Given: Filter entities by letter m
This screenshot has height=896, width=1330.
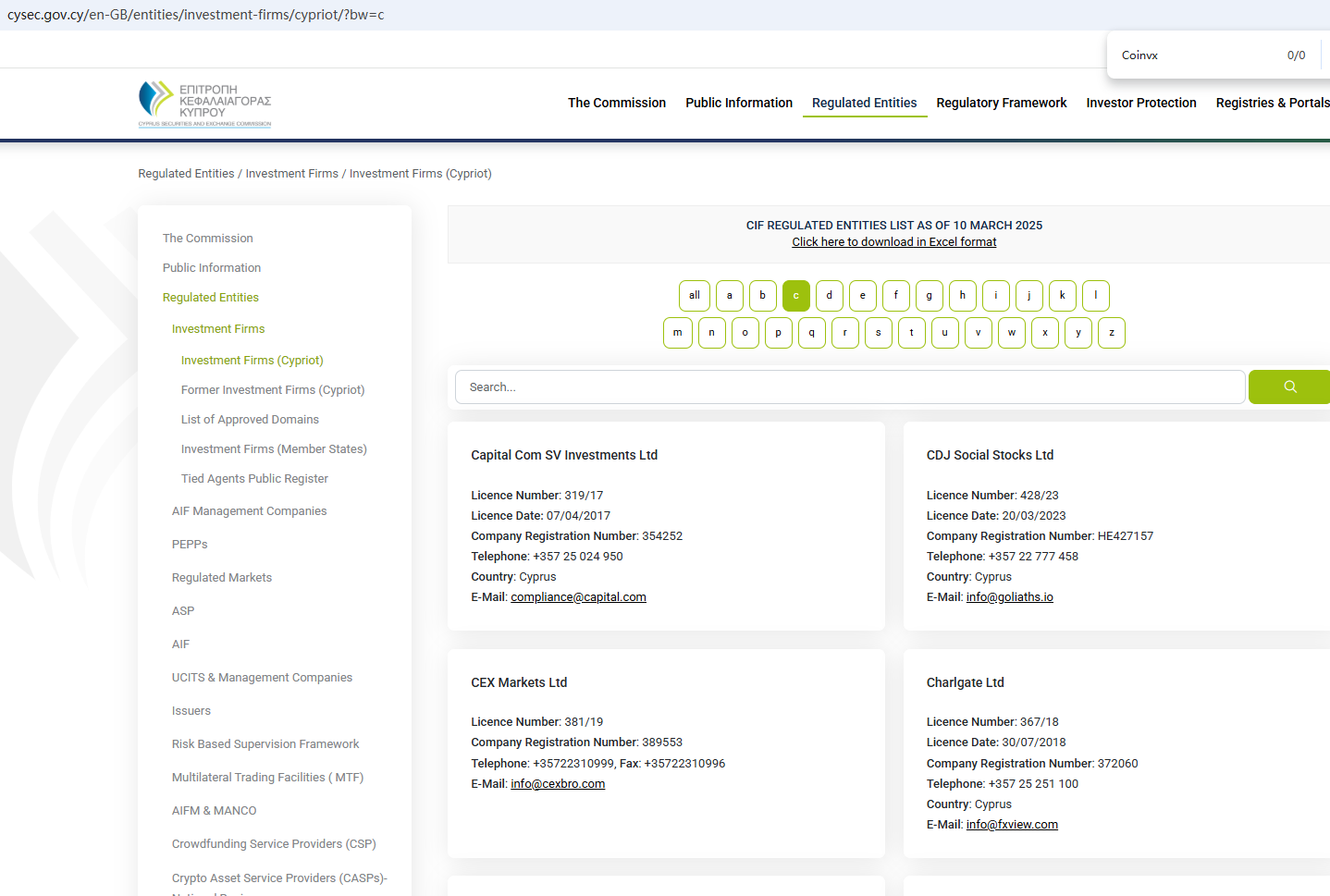Looking at the screenshot, I should click(x=678, y=333).
